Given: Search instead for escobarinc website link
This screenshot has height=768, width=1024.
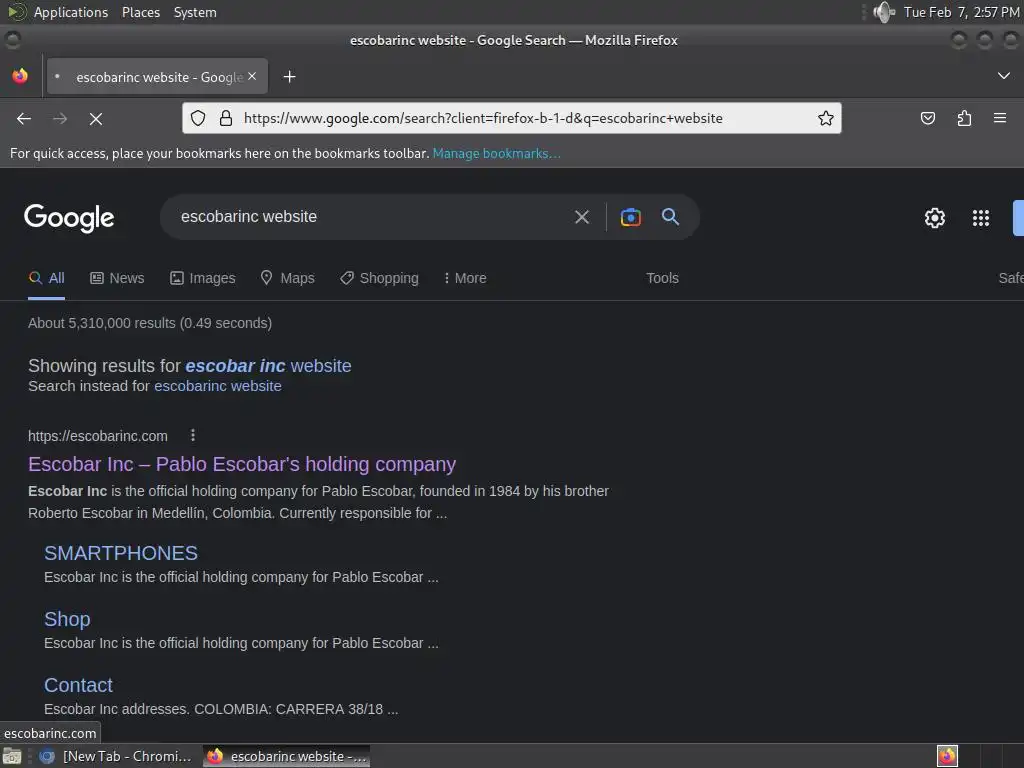Looking at the screenshot, I should tap(217, 386).
